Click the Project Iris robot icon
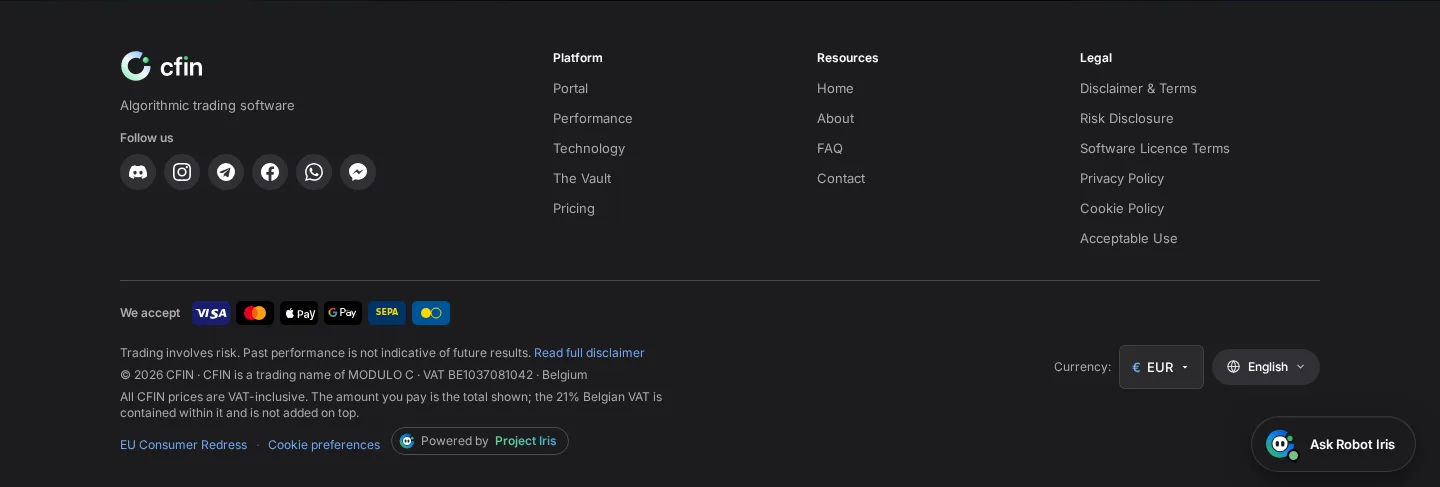Image resolution: width=1440 pixels, height=487 pixels. [x=407, y=441]
